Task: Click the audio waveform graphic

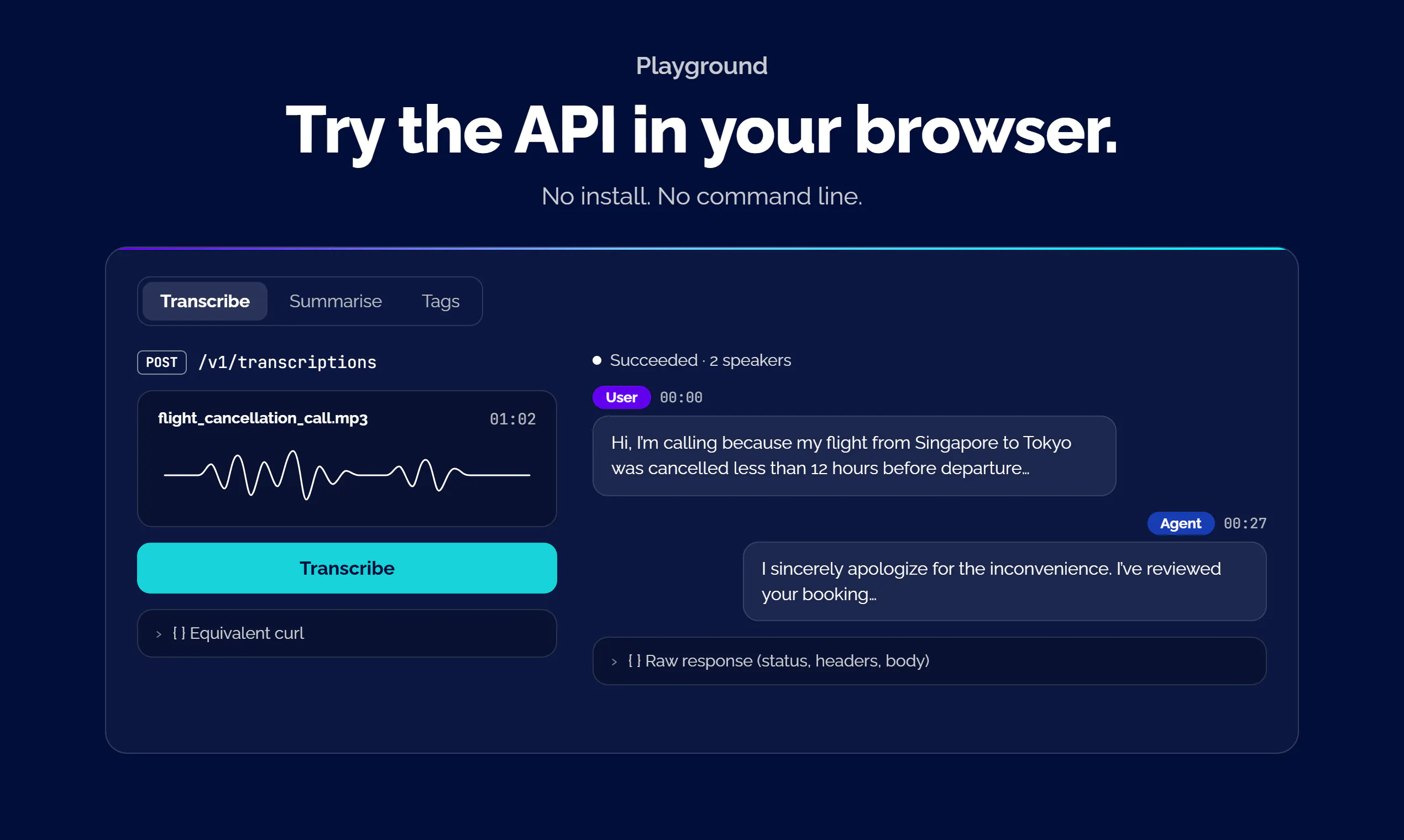Action: 347,475
